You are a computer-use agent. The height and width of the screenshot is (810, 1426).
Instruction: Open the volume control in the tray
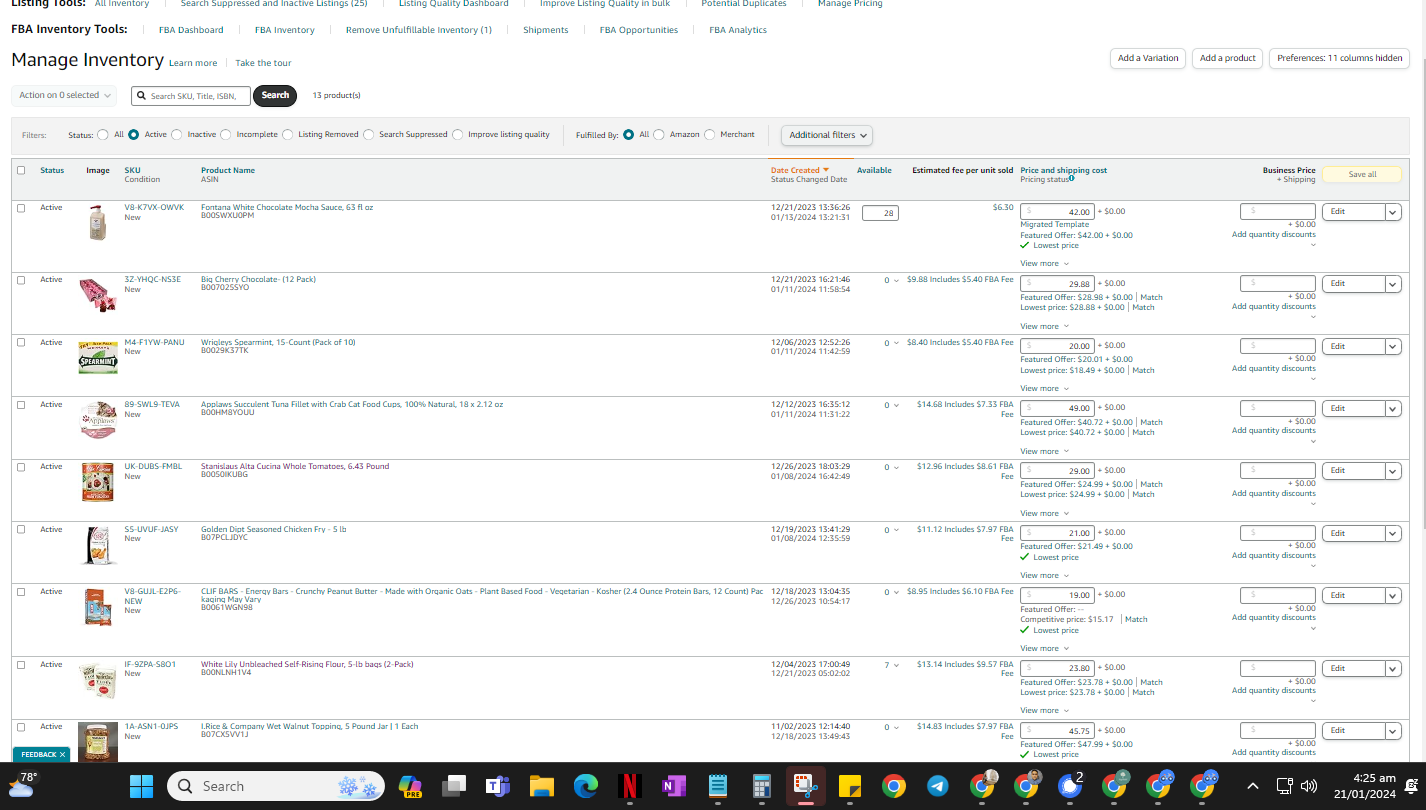[1308, 786]
